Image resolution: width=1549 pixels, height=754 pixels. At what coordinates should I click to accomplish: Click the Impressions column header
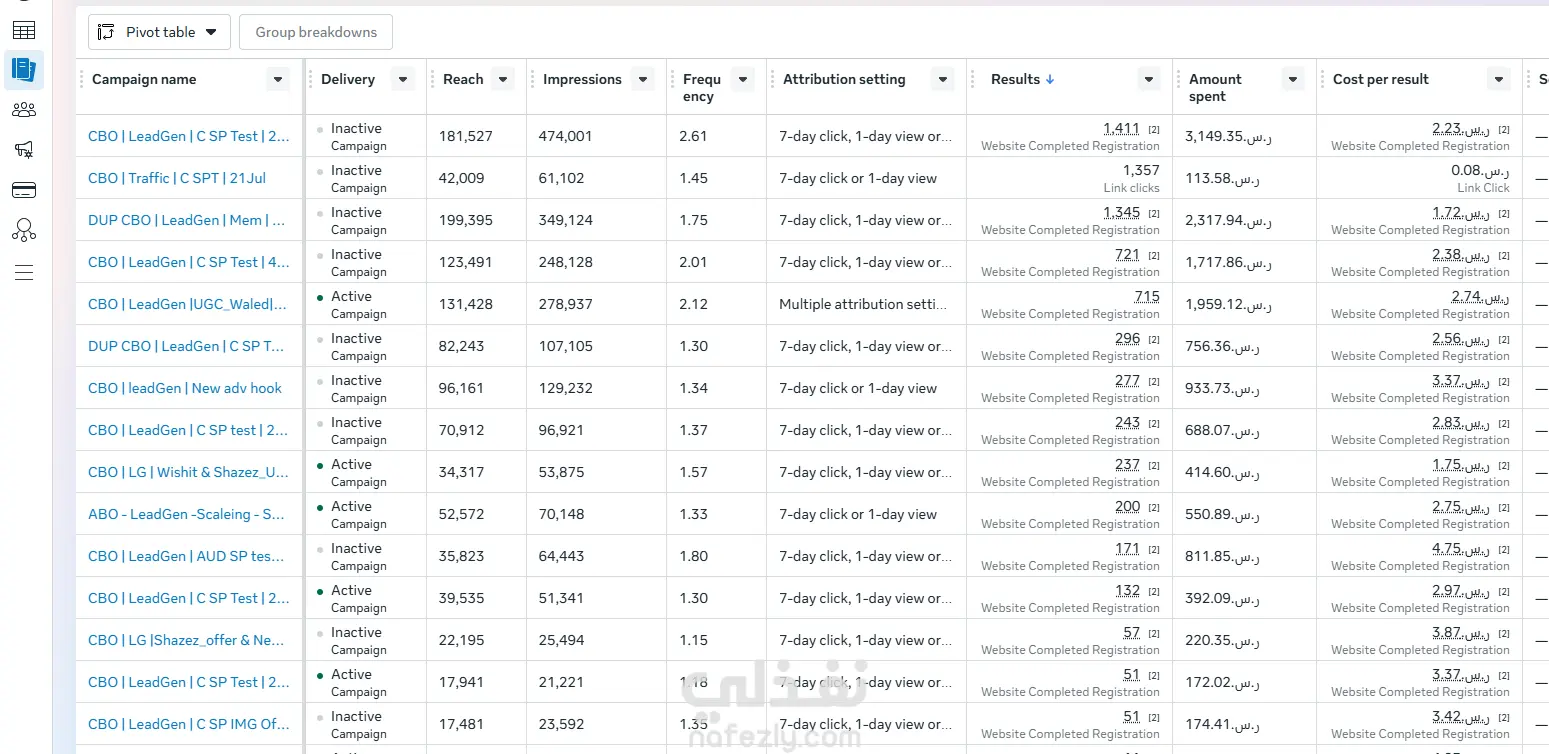pos(582,80)
